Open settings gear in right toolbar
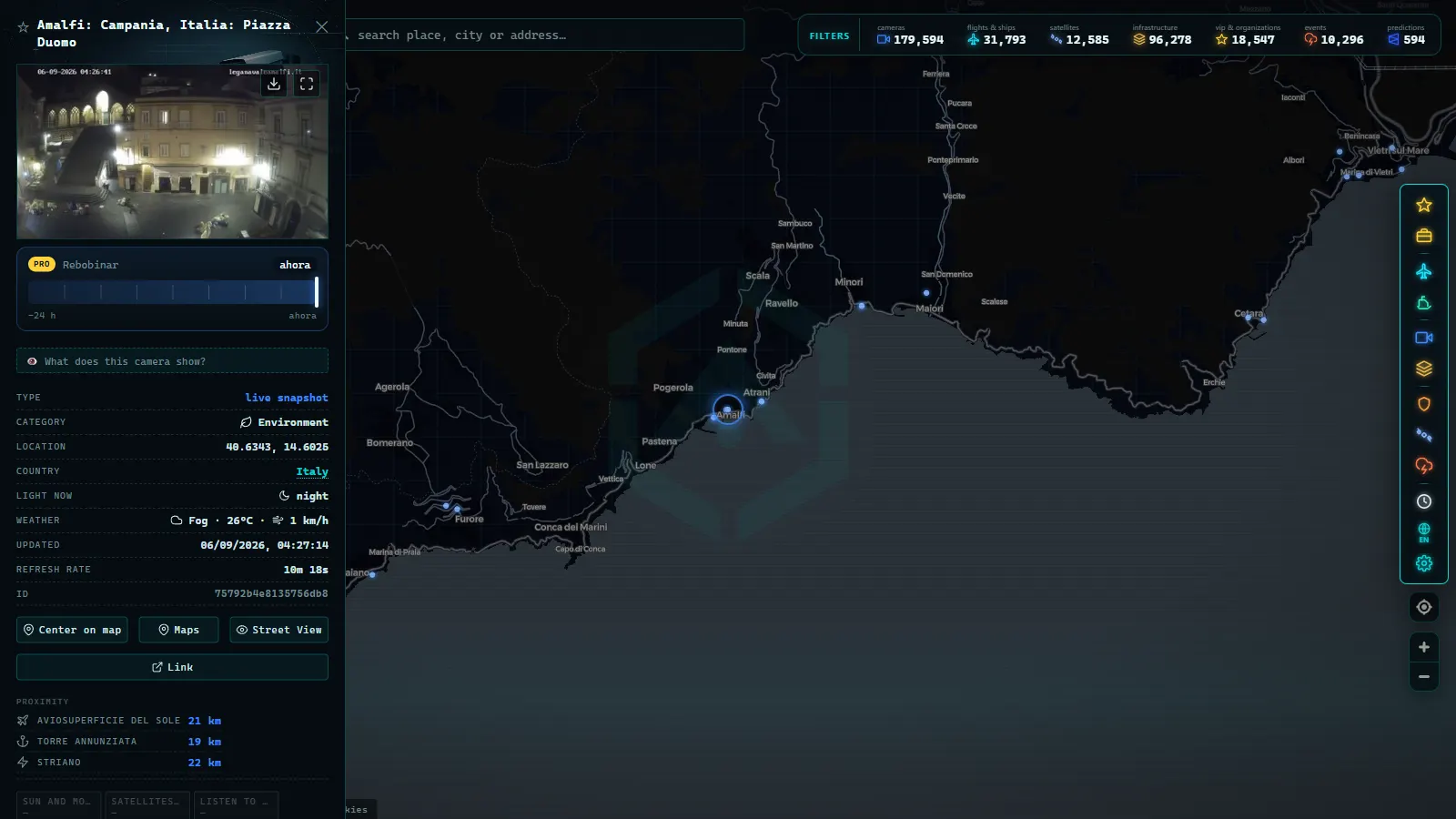Image resolution: width=1456 pixels, height=819 pixels. 1424,563
